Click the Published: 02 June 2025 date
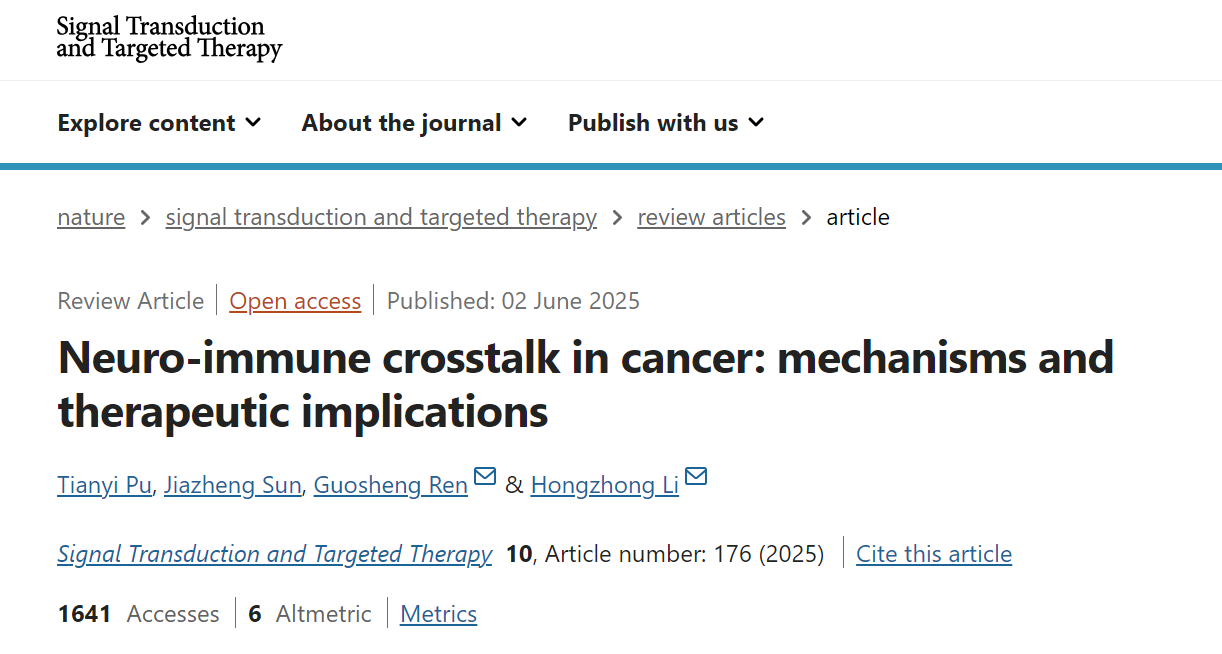1222x654 pixels. 513,301
